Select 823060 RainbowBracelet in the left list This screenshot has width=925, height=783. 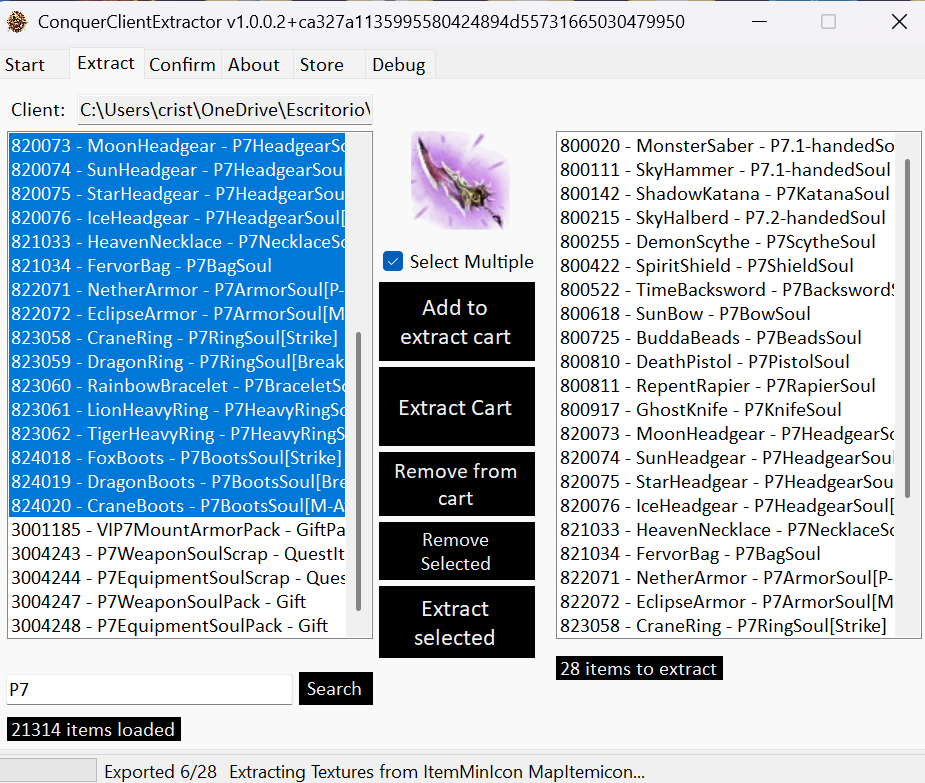[177, 386]
